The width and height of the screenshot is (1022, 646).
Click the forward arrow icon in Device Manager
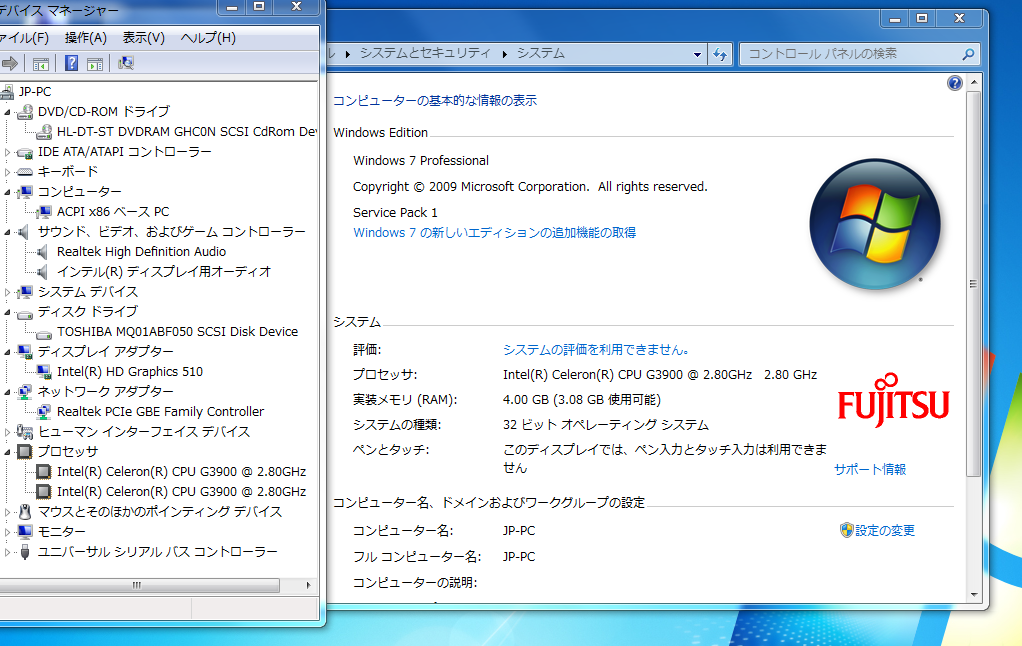point(10,63)
